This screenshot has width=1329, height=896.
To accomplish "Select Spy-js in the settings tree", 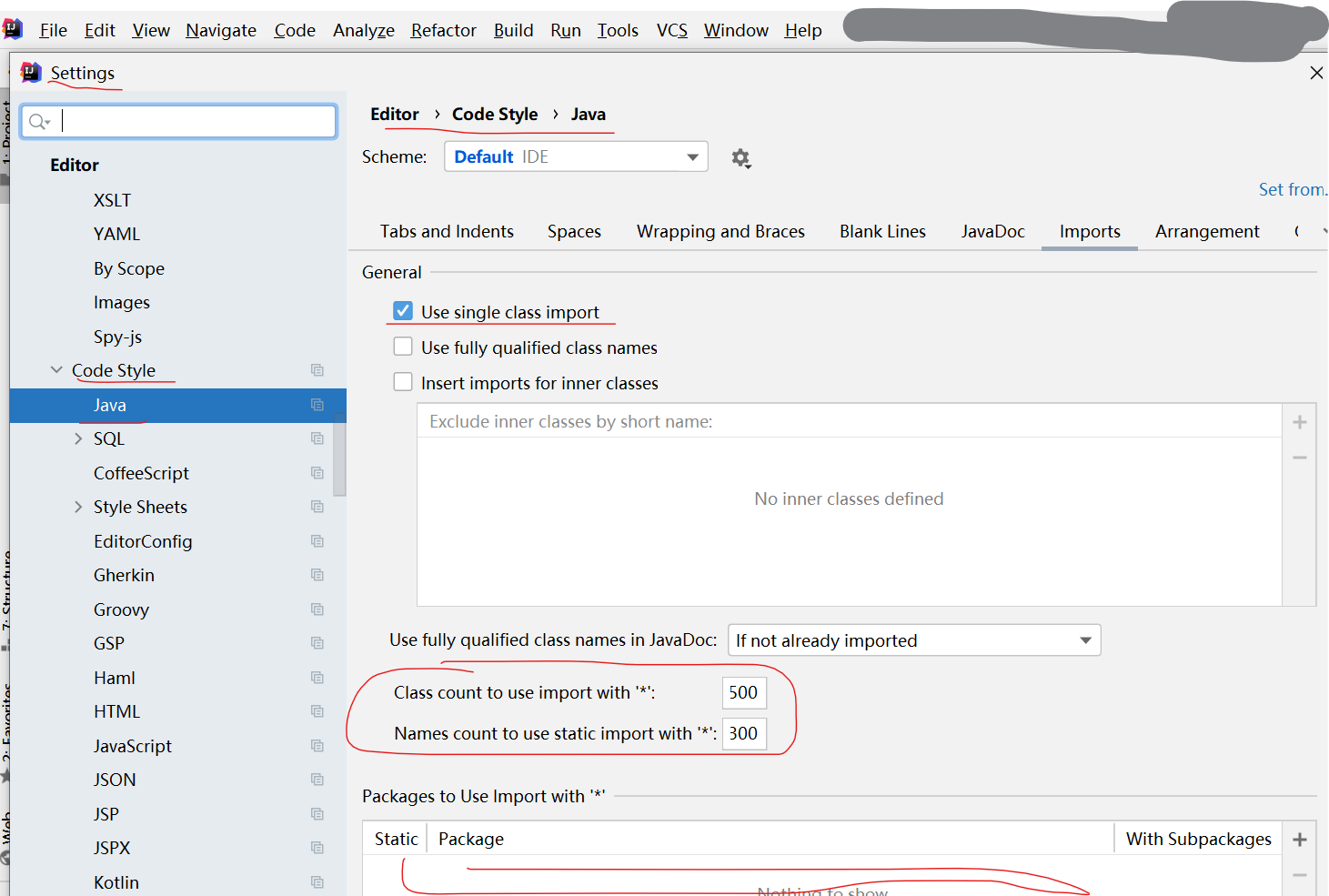I will [117, 337].
